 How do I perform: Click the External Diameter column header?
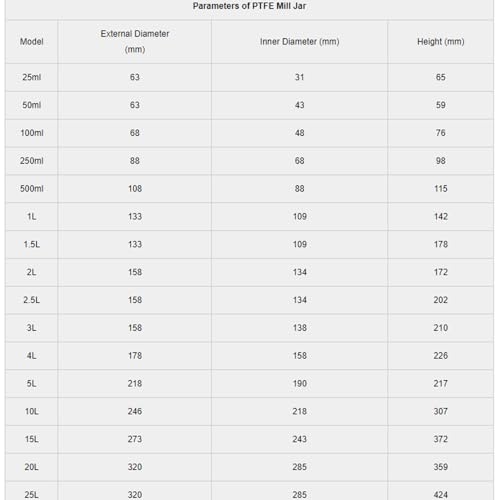pyautogui.click(x=135, y=41)
